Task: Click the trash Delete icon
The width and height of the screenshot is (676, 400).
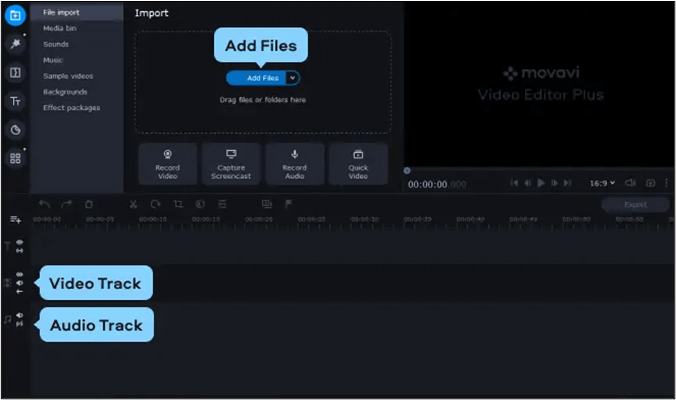Action: [88, 204]
